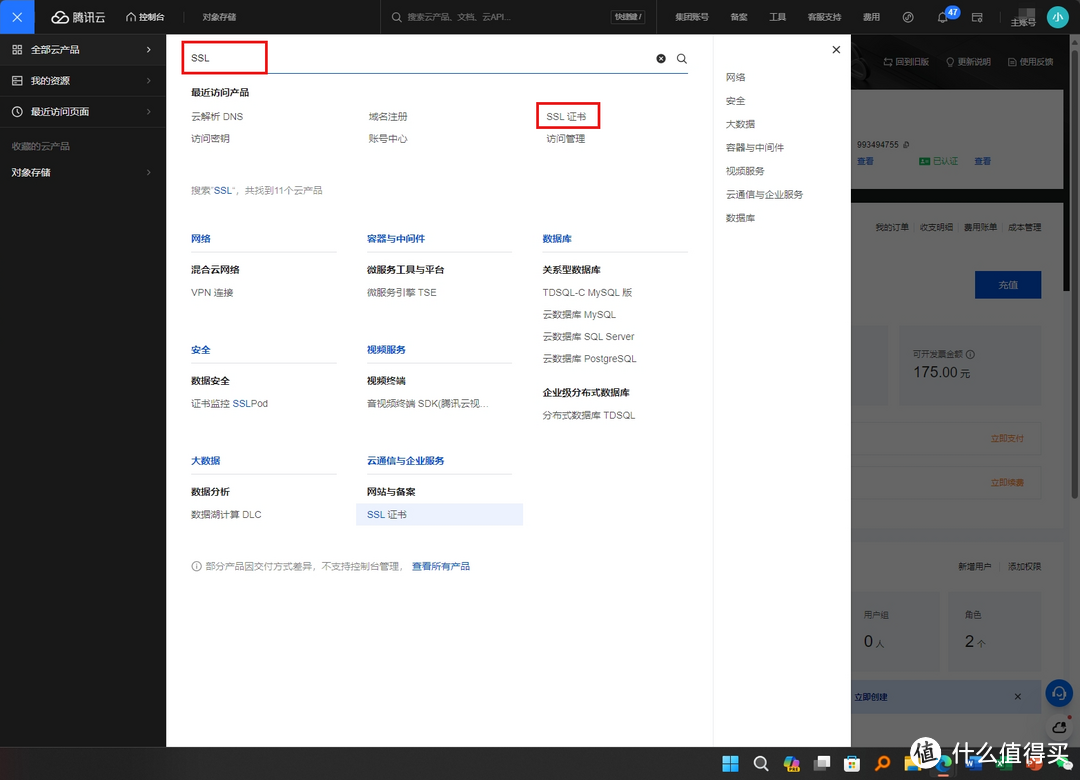
Task: Click the 充值 recharge button
Action: 1008,285
